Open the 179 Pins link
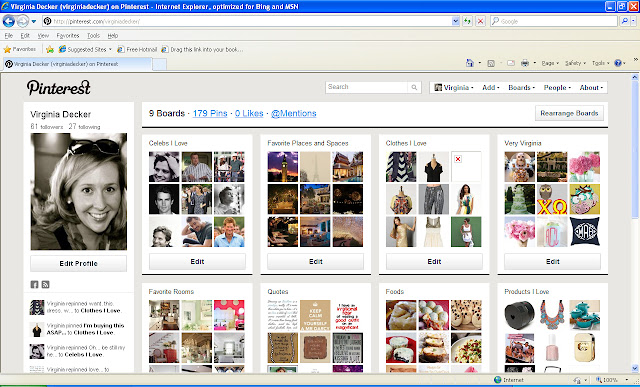 tap(210, 113)
